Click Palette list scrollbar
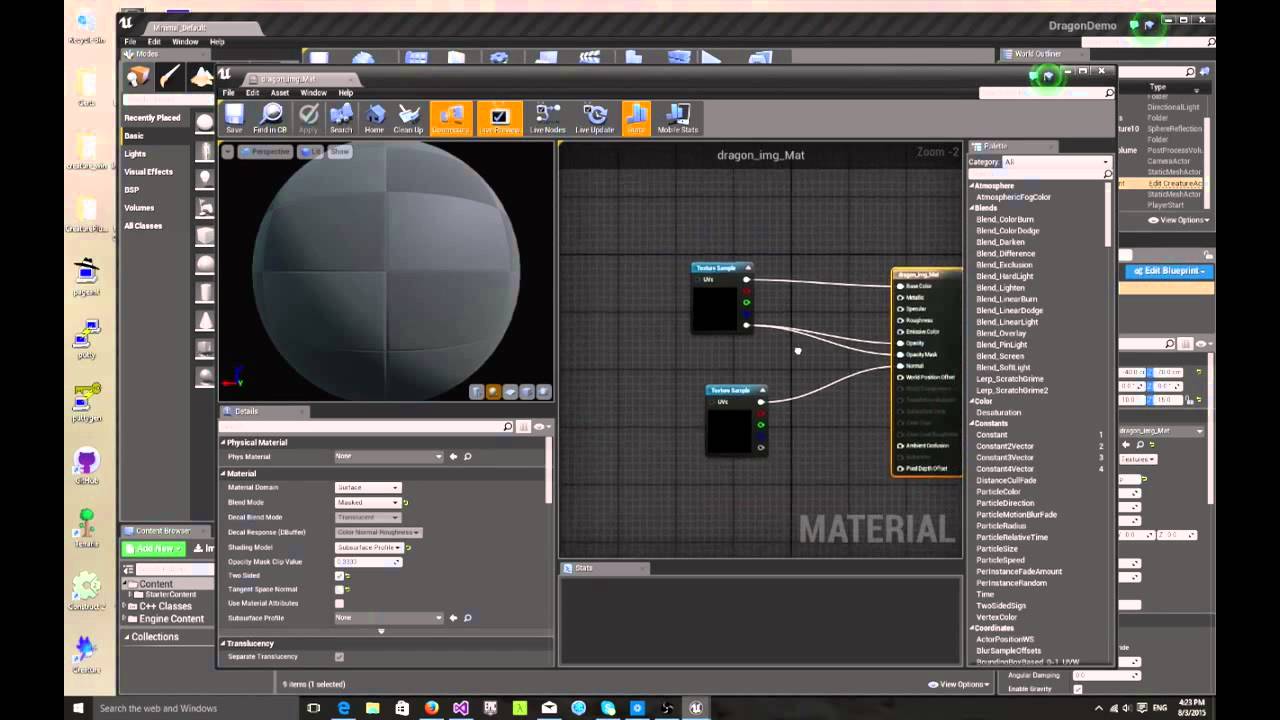 1109,215
